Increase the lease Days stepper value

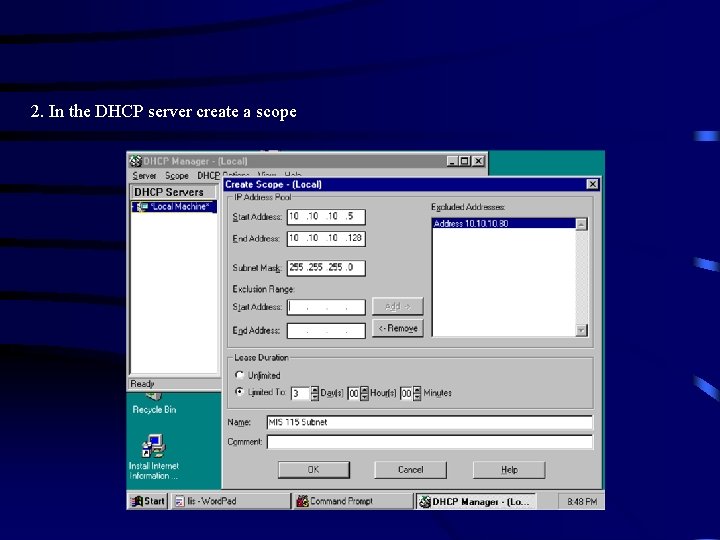[315, 389]
